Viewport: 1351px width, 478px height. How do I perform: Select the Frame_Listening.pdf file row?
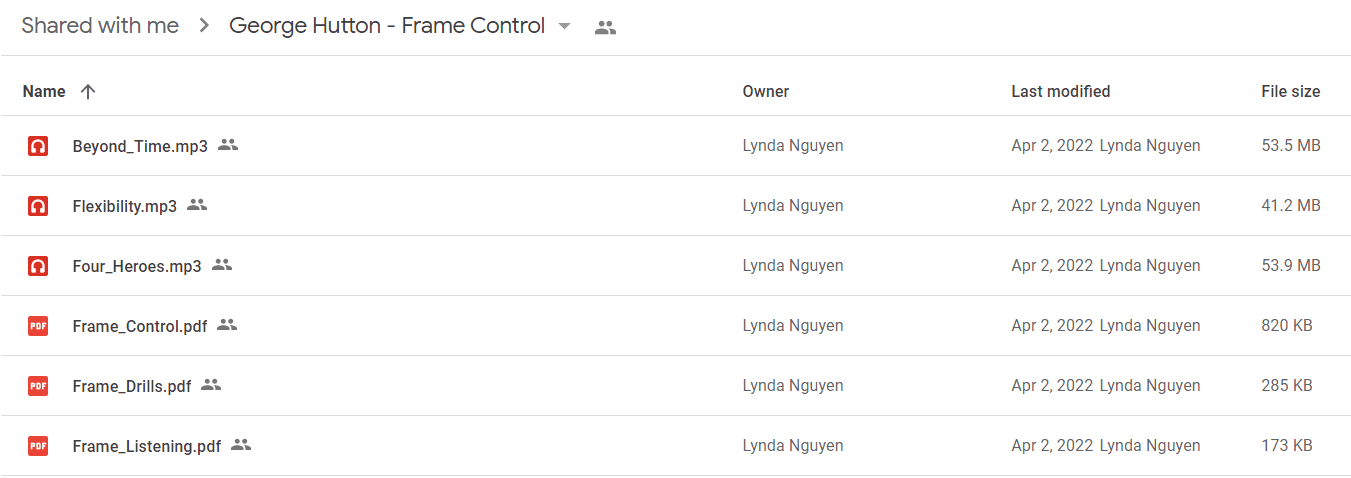675,446
